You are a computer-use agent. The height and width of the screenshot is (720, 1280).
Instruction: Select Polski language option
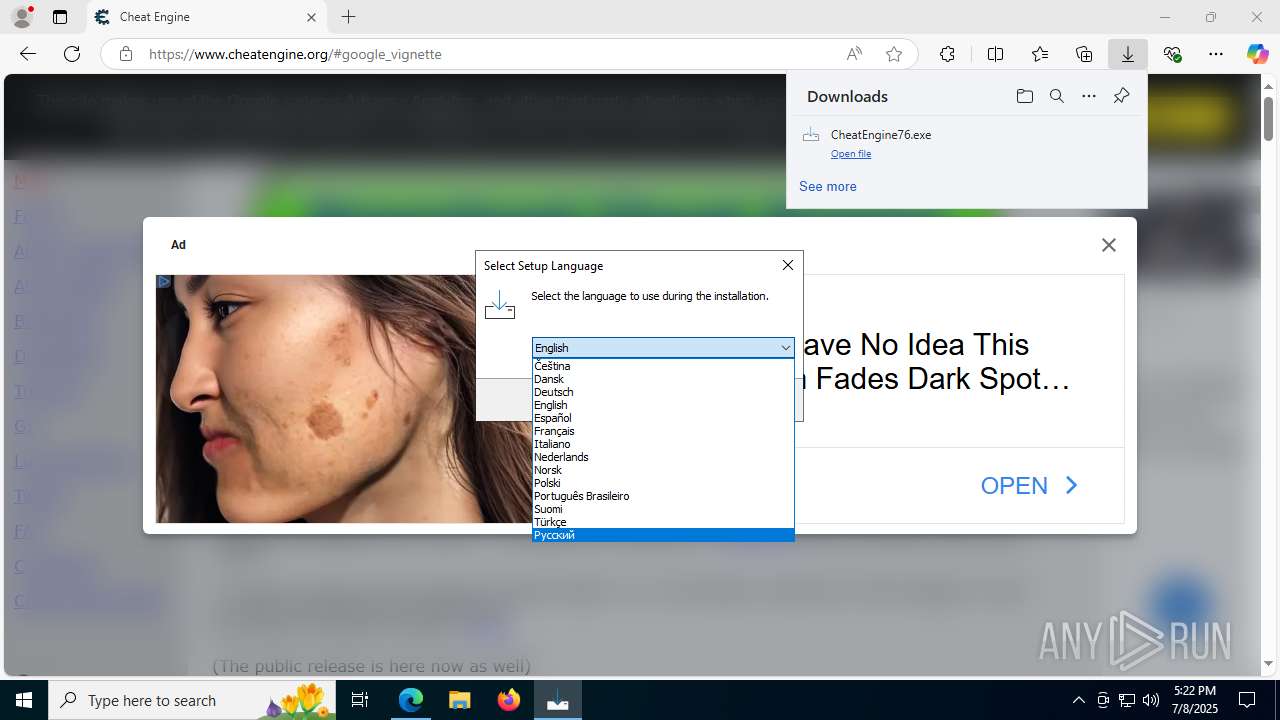663,483
